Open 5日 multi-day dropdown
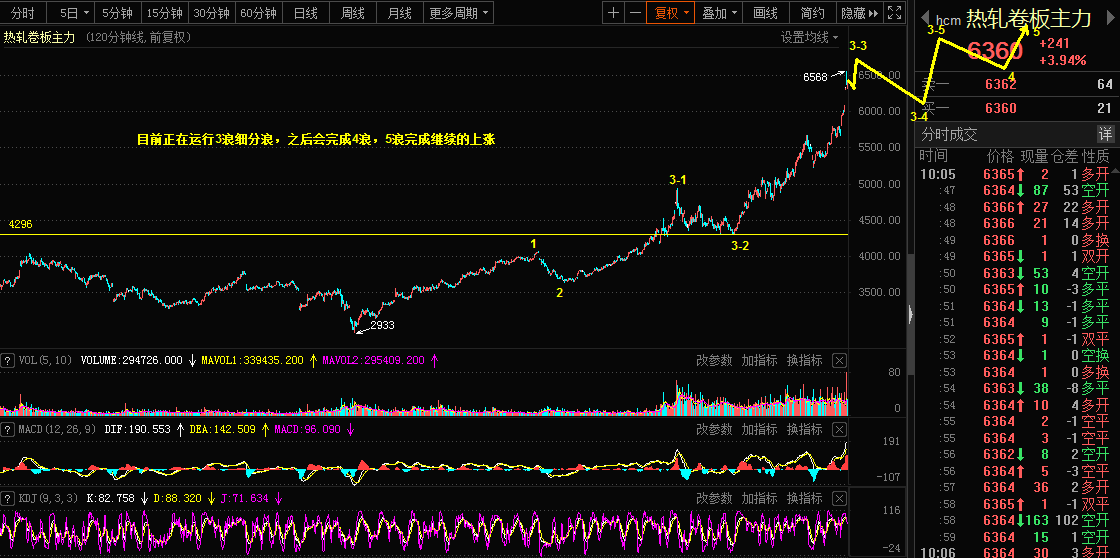1120x558 pixels. 74,12
